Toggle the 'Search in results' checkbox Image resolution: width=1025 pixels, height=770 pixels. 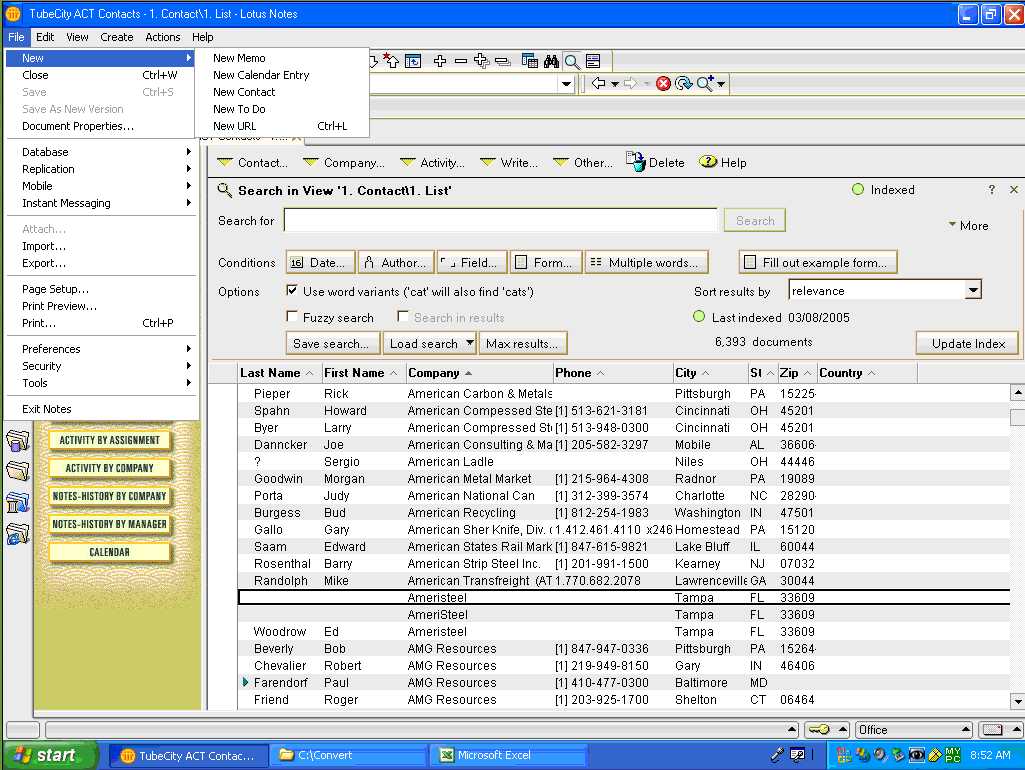click(403, 316)
